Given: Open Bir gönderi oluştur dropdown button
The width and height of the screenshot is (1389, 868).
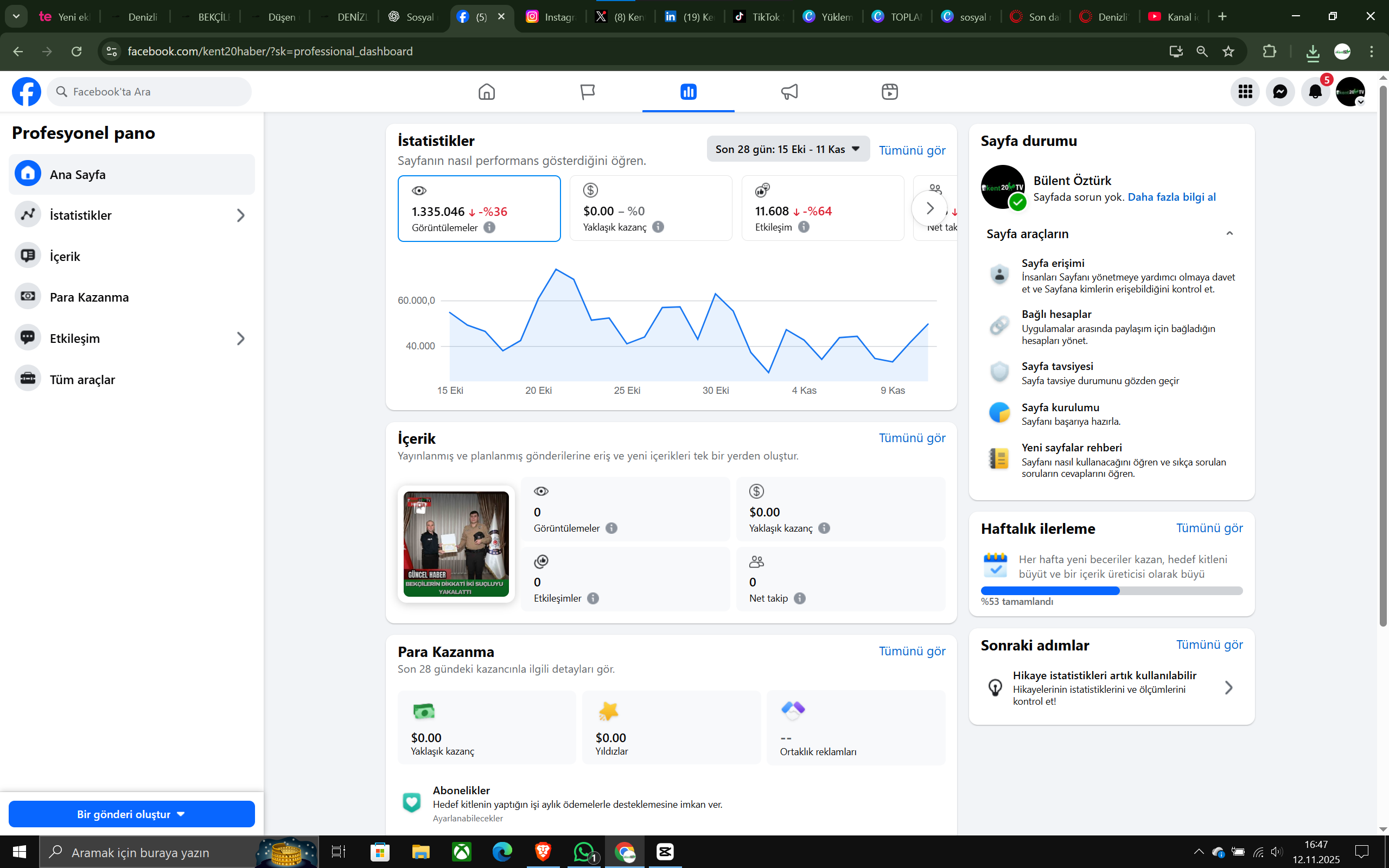Looking at the screenshot, I should (131, 814).
